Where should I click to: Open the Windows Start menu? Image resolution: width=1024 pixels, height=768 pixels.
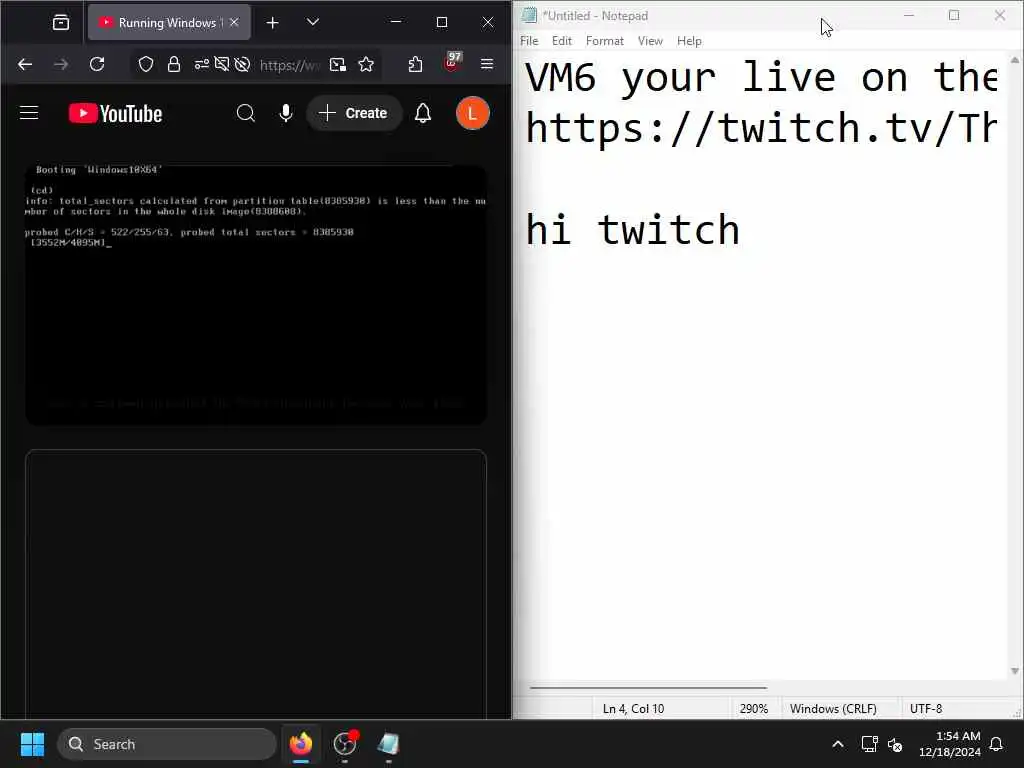coord(32,744)
